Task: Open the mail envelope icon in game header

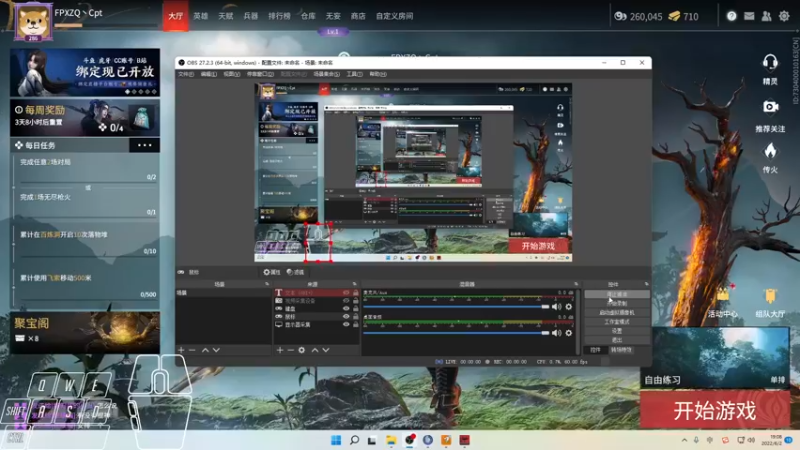Action: click(749, 16)
